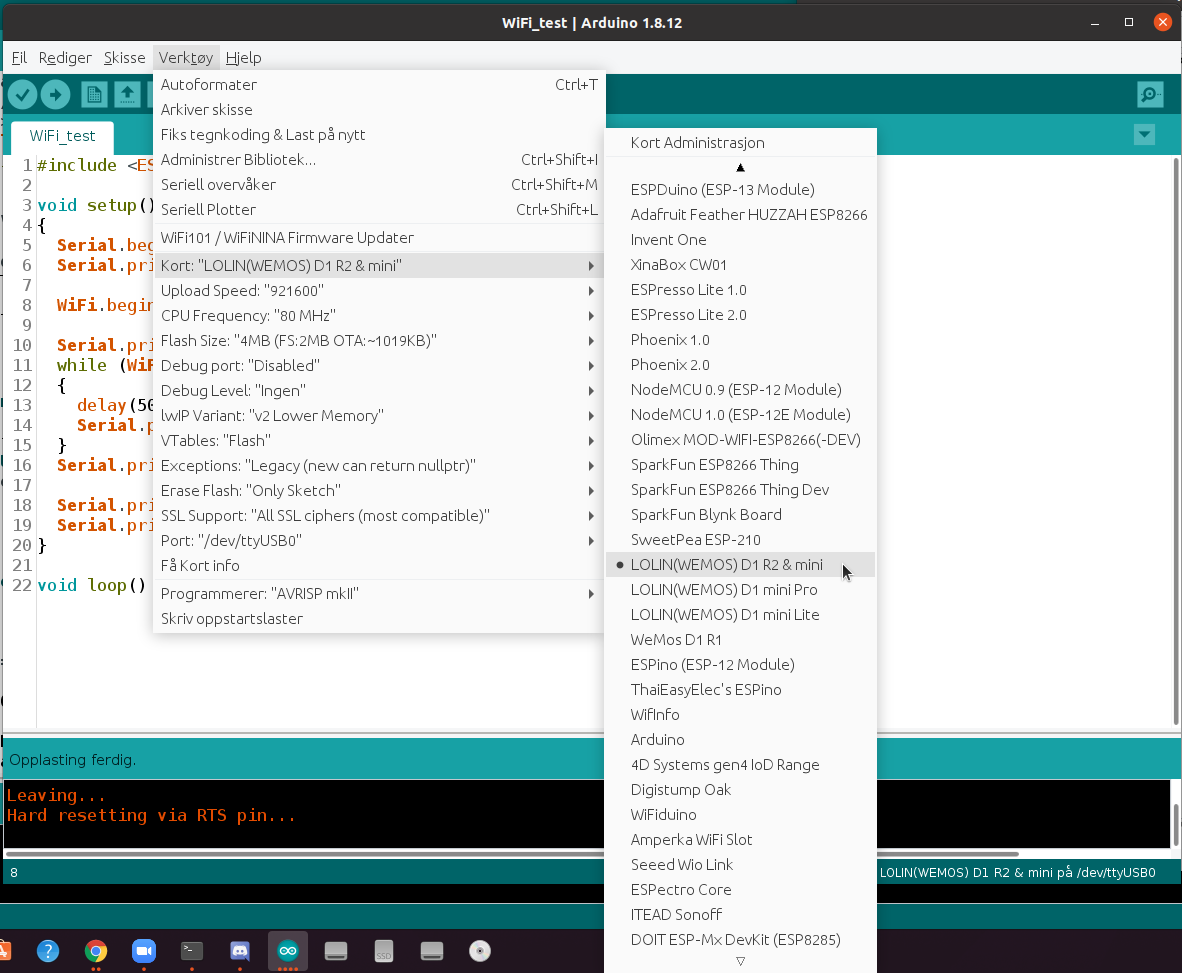Open the Fil menu
The height and width of the screenshot is (973, 1182).
pos(20,58)
